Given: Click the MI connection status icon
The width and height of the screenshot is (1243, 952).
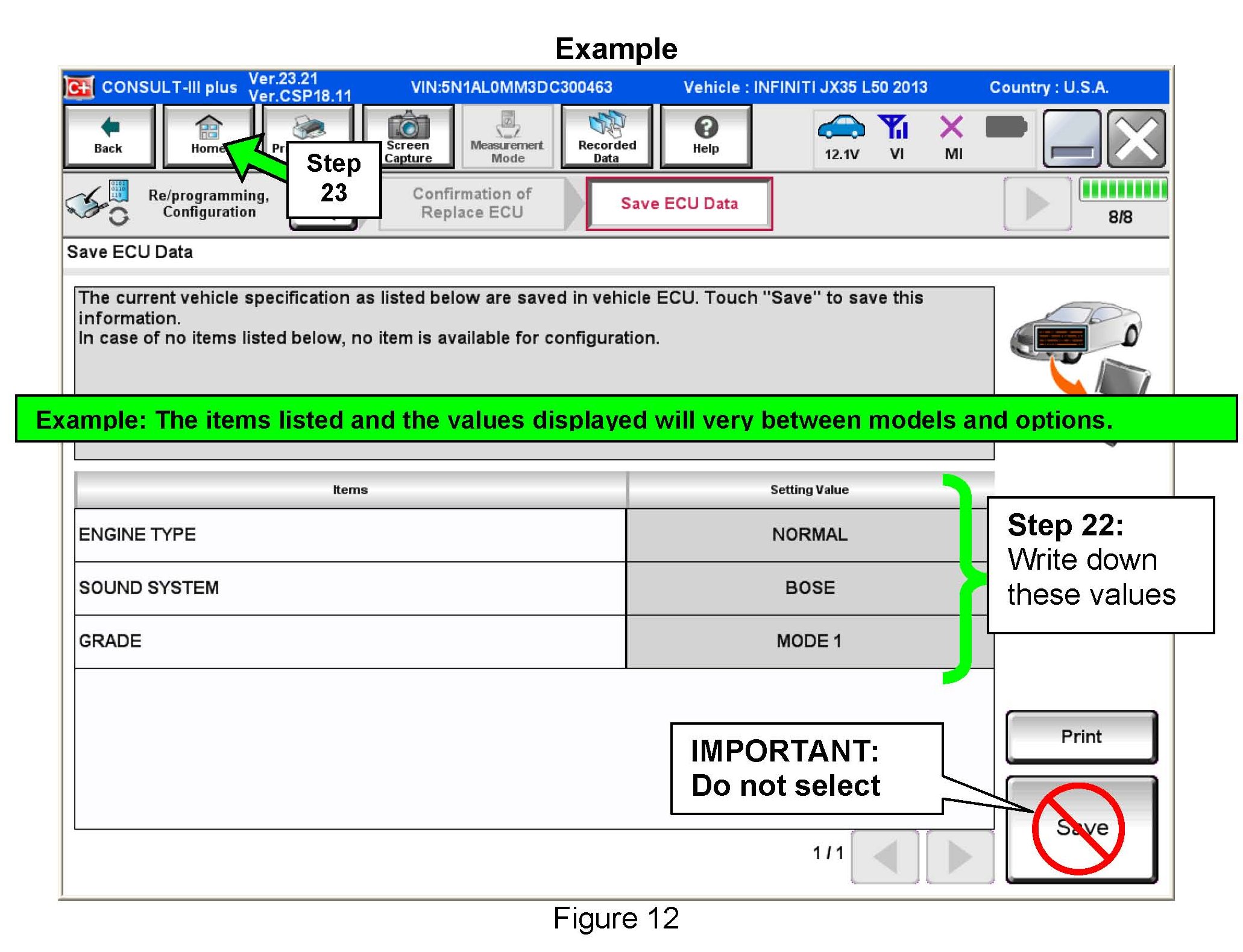Looking at the screenshot, I should pyautogui.click(x=952, y=137).
